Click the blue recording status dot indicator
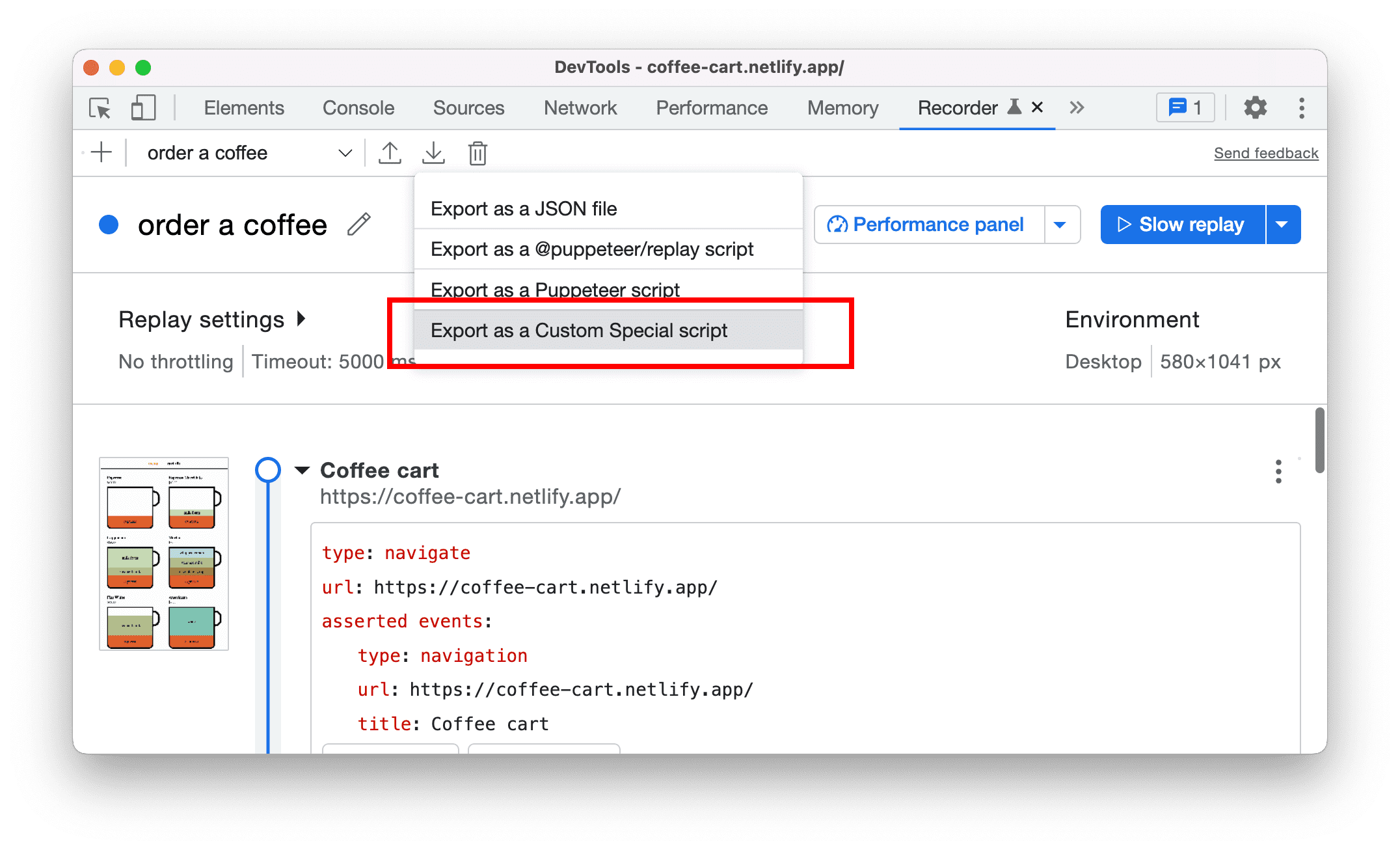Viewport: 1400px width, 850px height. coord(109,224)
